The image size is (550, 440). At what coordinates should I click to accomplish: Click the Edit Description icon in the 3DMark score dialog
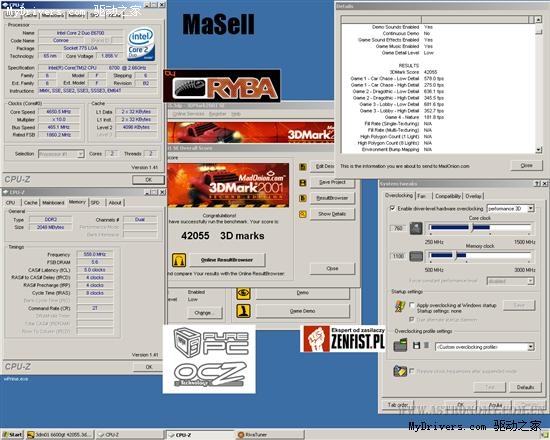303,167
